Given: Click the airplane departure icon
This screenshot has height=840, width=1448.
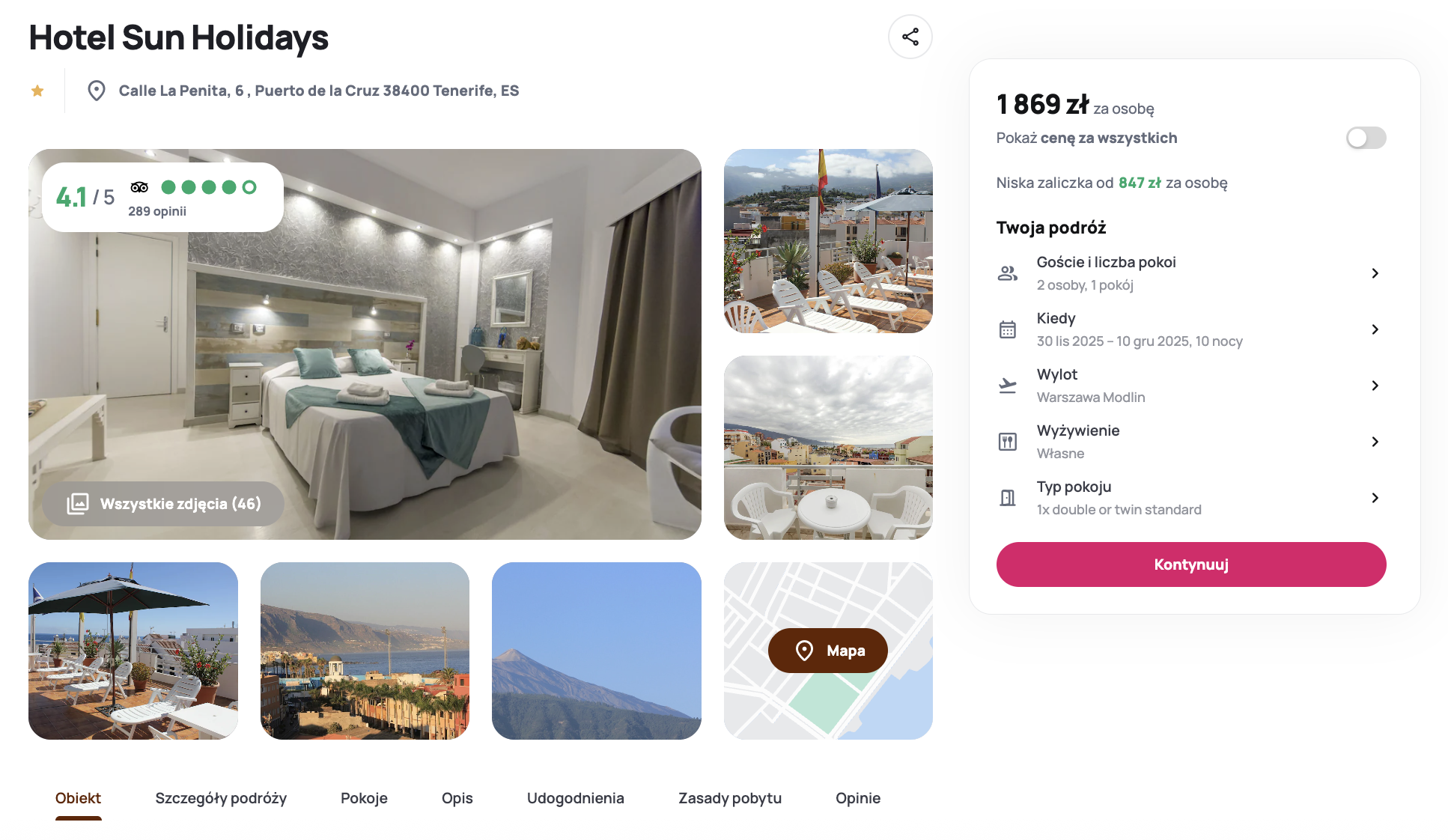Looking at the screenshot, I should [1008, 386].
